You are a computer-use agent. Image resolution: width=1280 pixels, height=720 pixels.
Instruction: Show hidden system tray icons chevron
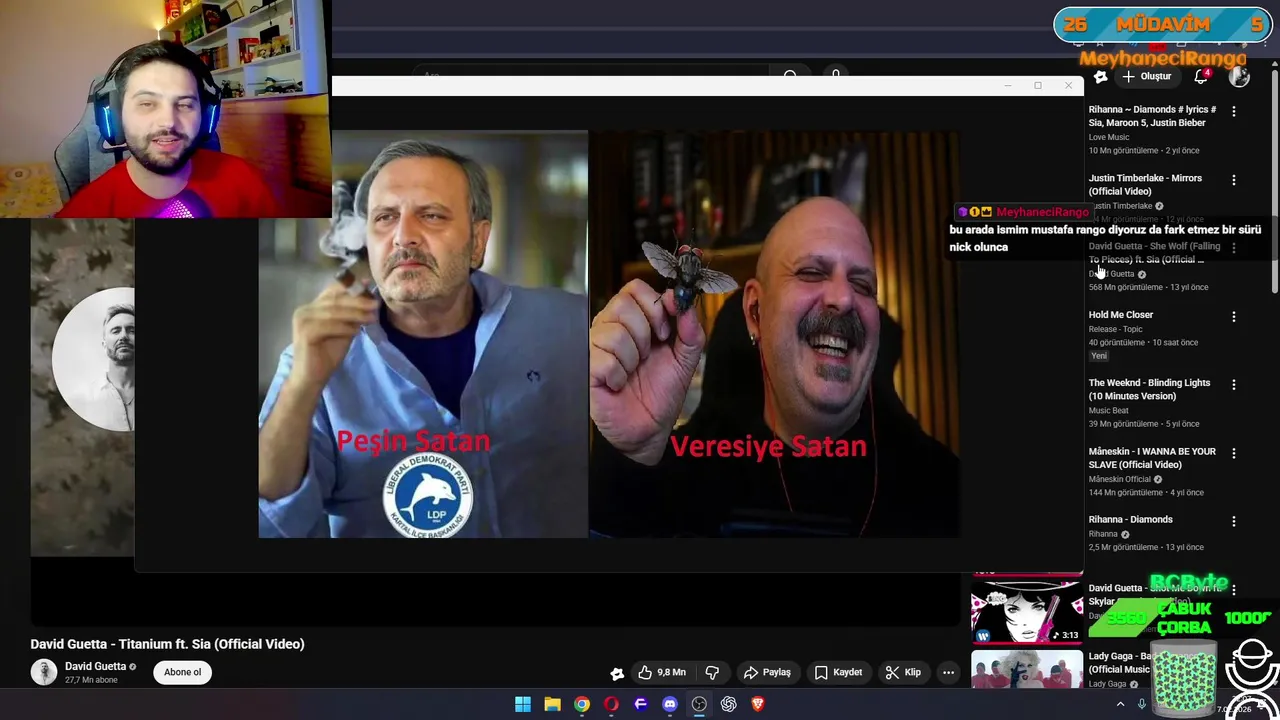[1120, 704]
